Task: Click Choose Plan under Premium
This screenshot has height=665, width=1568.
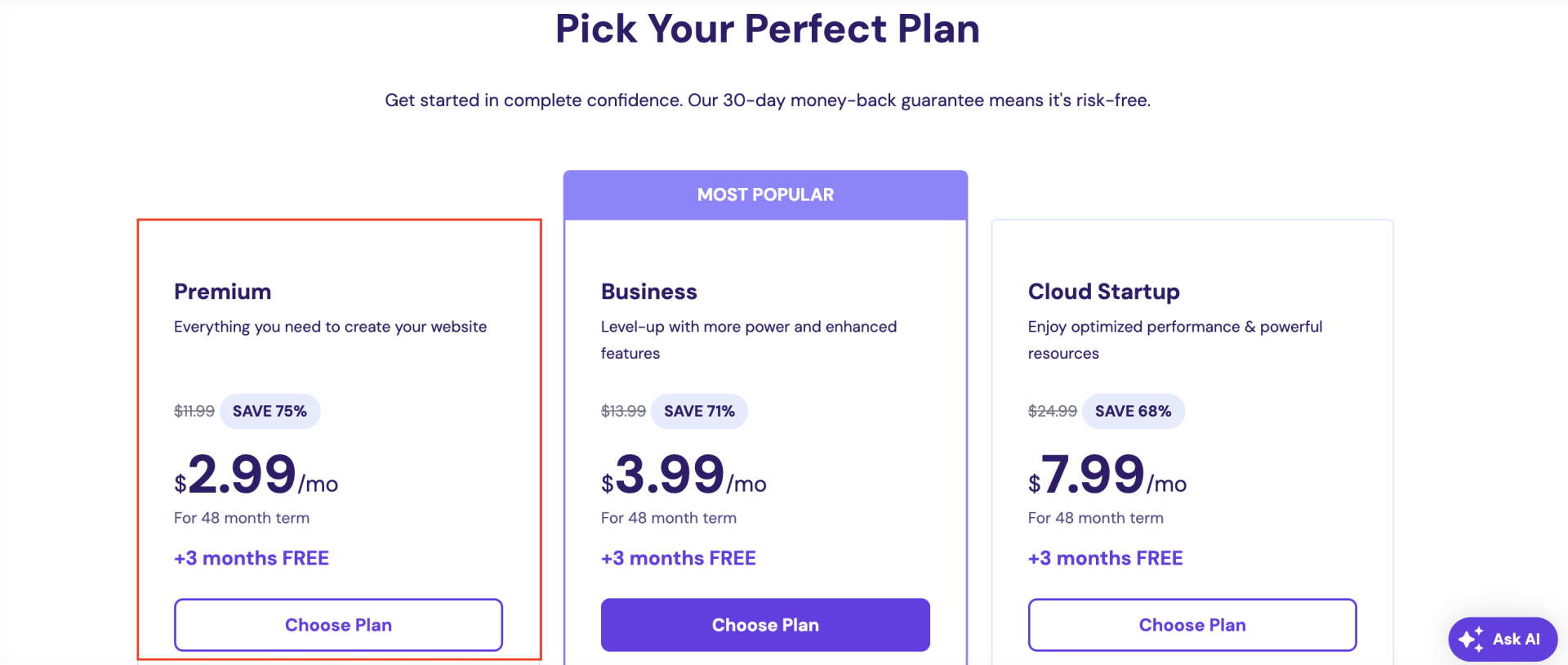Action: pyautogui.click(x=338, y=625)
